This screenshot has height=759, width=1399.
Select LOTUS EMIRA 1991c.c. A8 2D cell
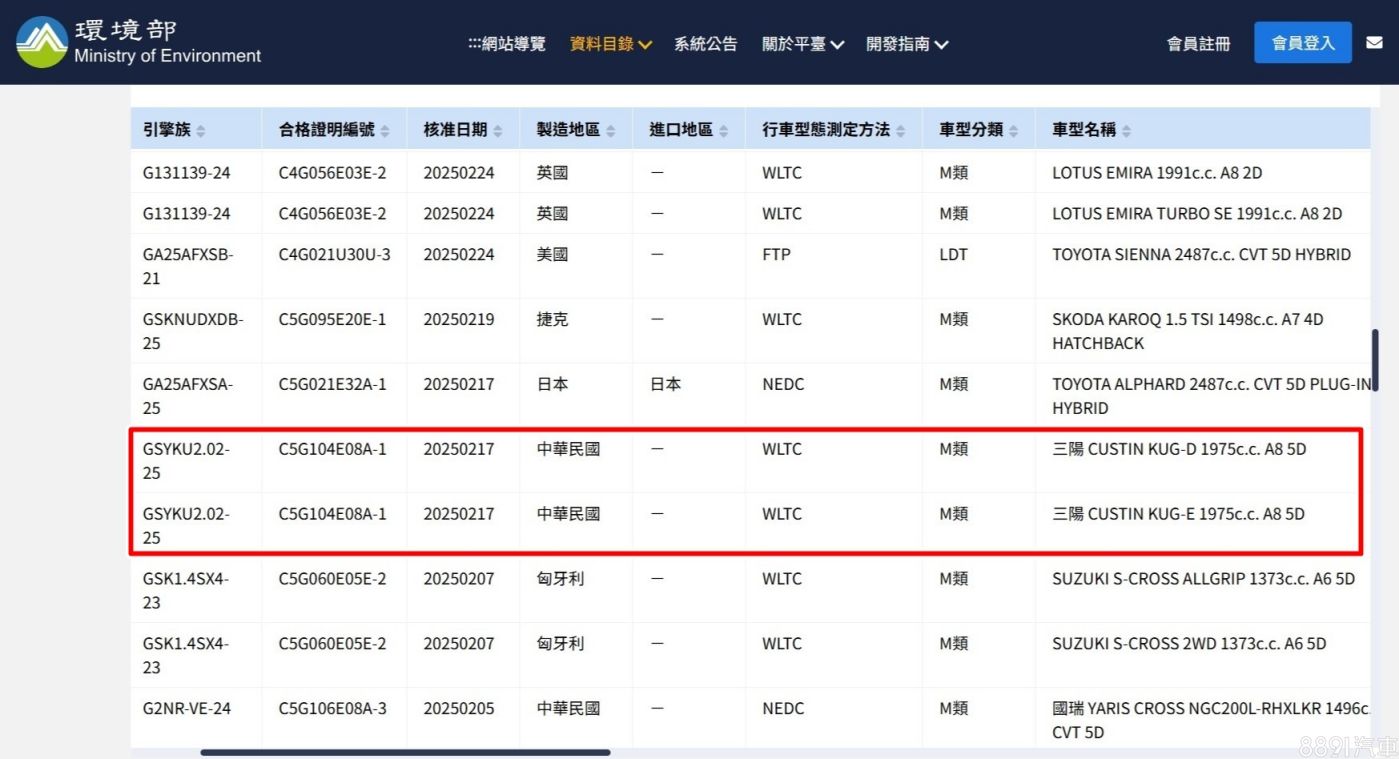[1157, 173]
